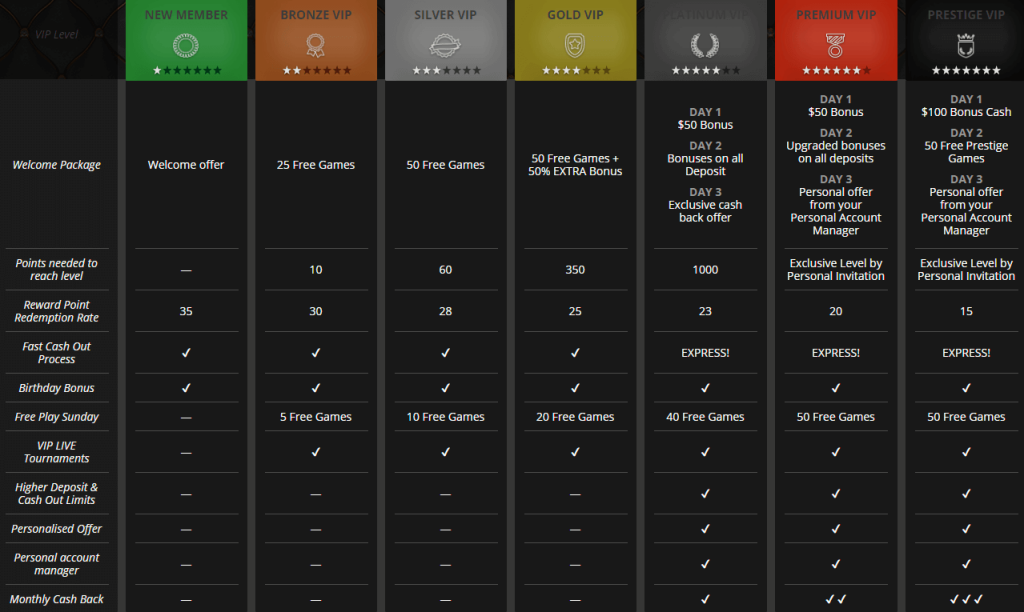Viewport: 1024px width, 612px height.
Task: Click the Bronze VIP Birthday Bonus checkmark
Action: point(315,388)
